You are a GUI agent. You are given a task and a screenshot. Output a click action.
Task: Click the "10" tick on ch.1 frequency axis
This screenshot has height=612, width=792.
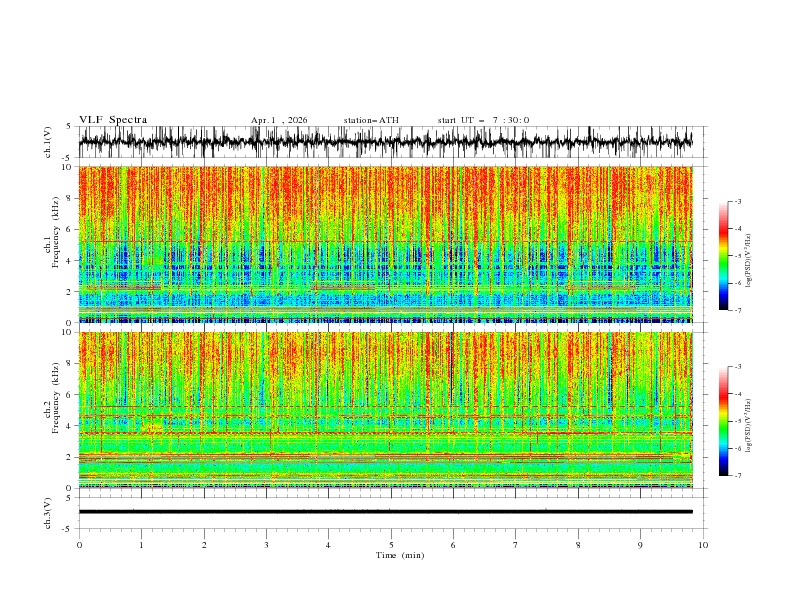(69, 167)
